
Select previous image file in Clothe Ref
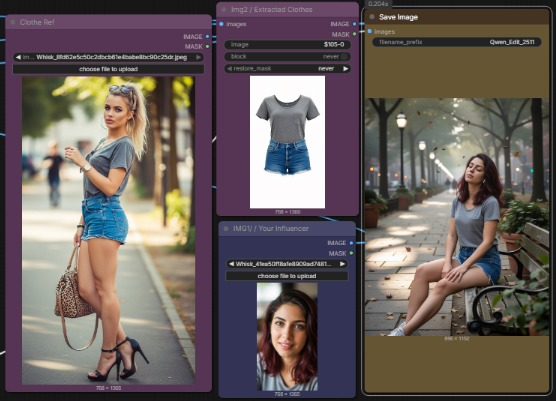pos(18,57)
